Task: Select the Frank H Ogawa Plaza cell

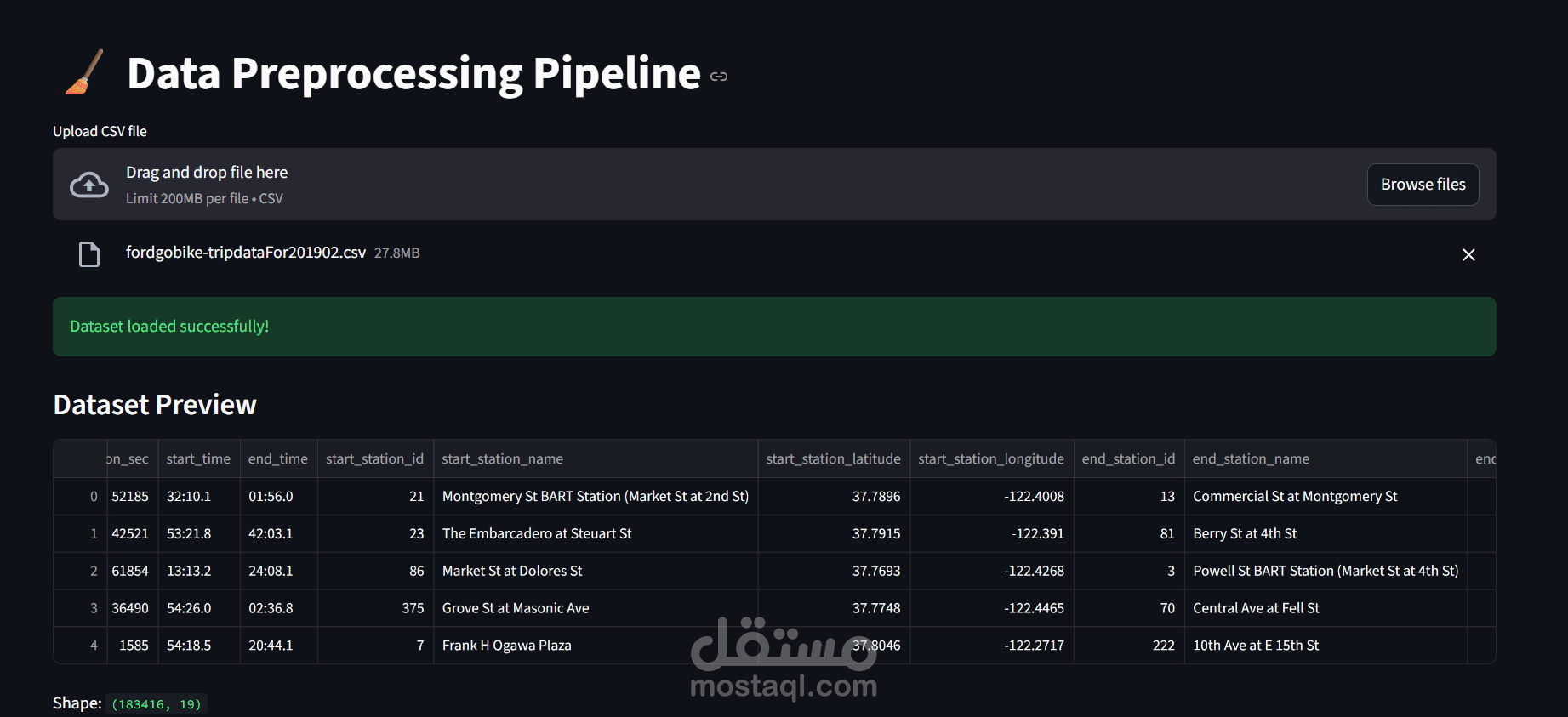Action: click(x=596, y=646)
